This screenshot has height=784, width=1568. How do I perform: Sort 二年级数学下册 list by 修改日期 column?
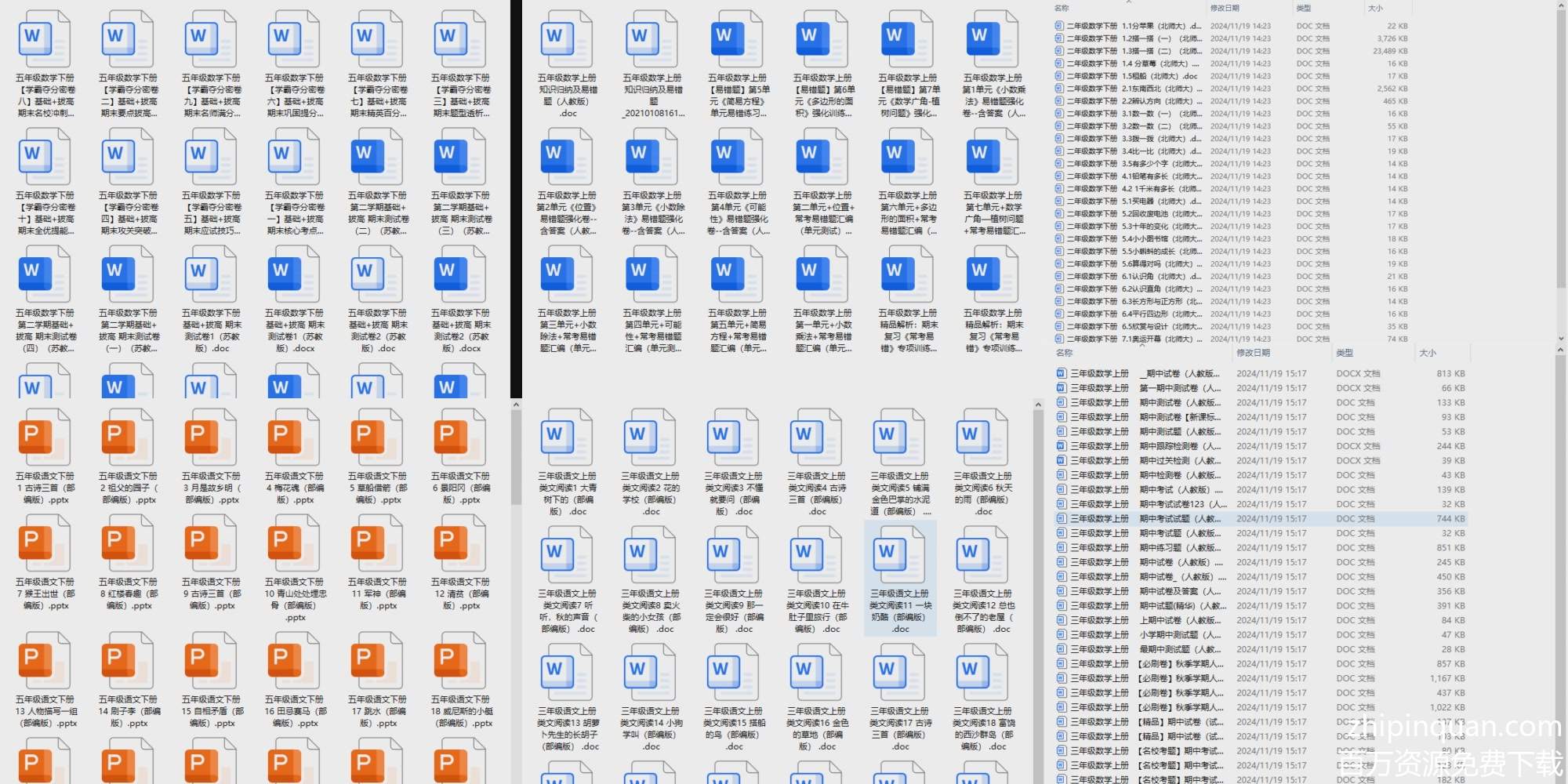[1225, 8]
